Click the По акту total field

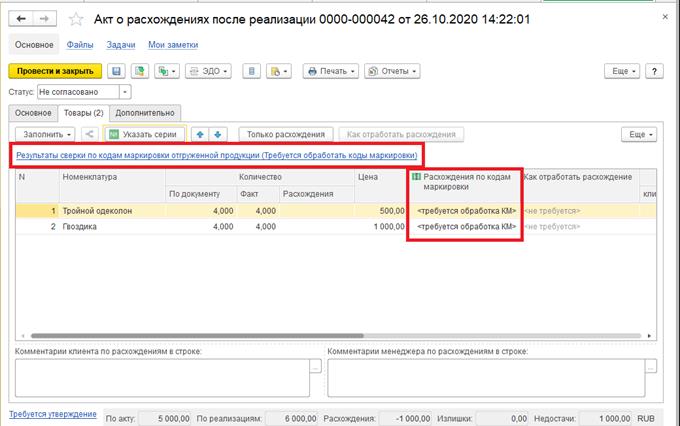[x=165, y=419]
